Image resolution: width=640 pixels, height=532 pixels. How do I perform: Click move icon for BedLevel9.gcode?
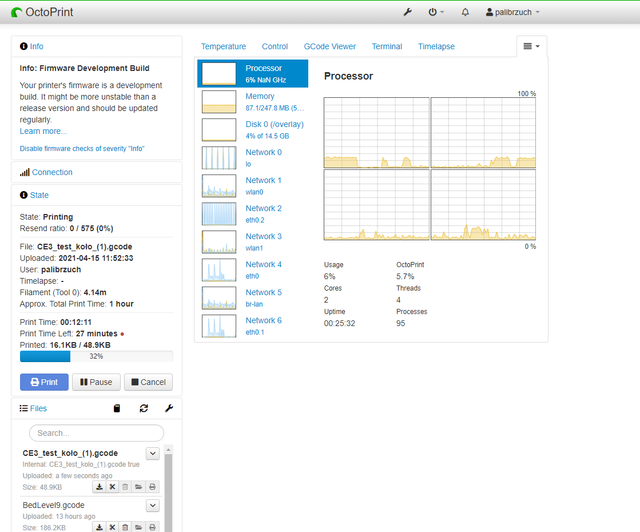click(x=112, y=527)
